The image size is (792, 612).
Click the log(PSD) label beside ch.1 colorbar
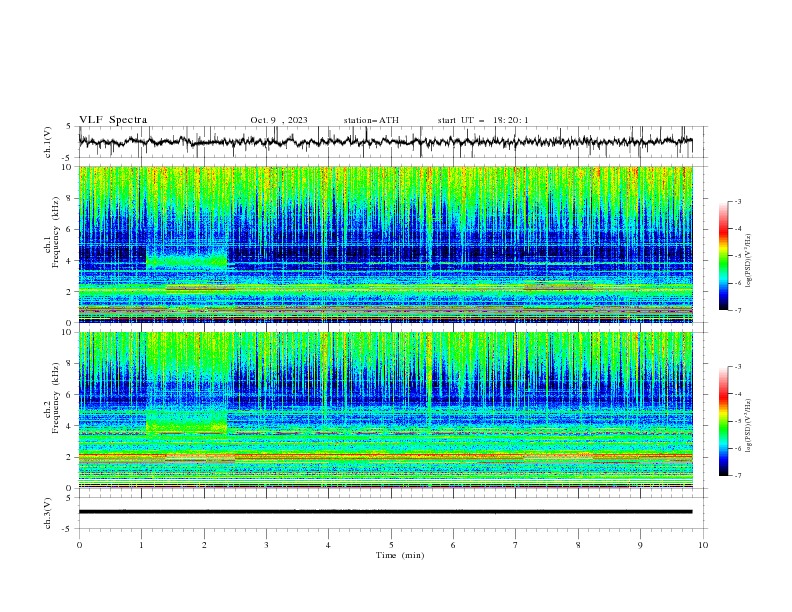click(749, 261)
